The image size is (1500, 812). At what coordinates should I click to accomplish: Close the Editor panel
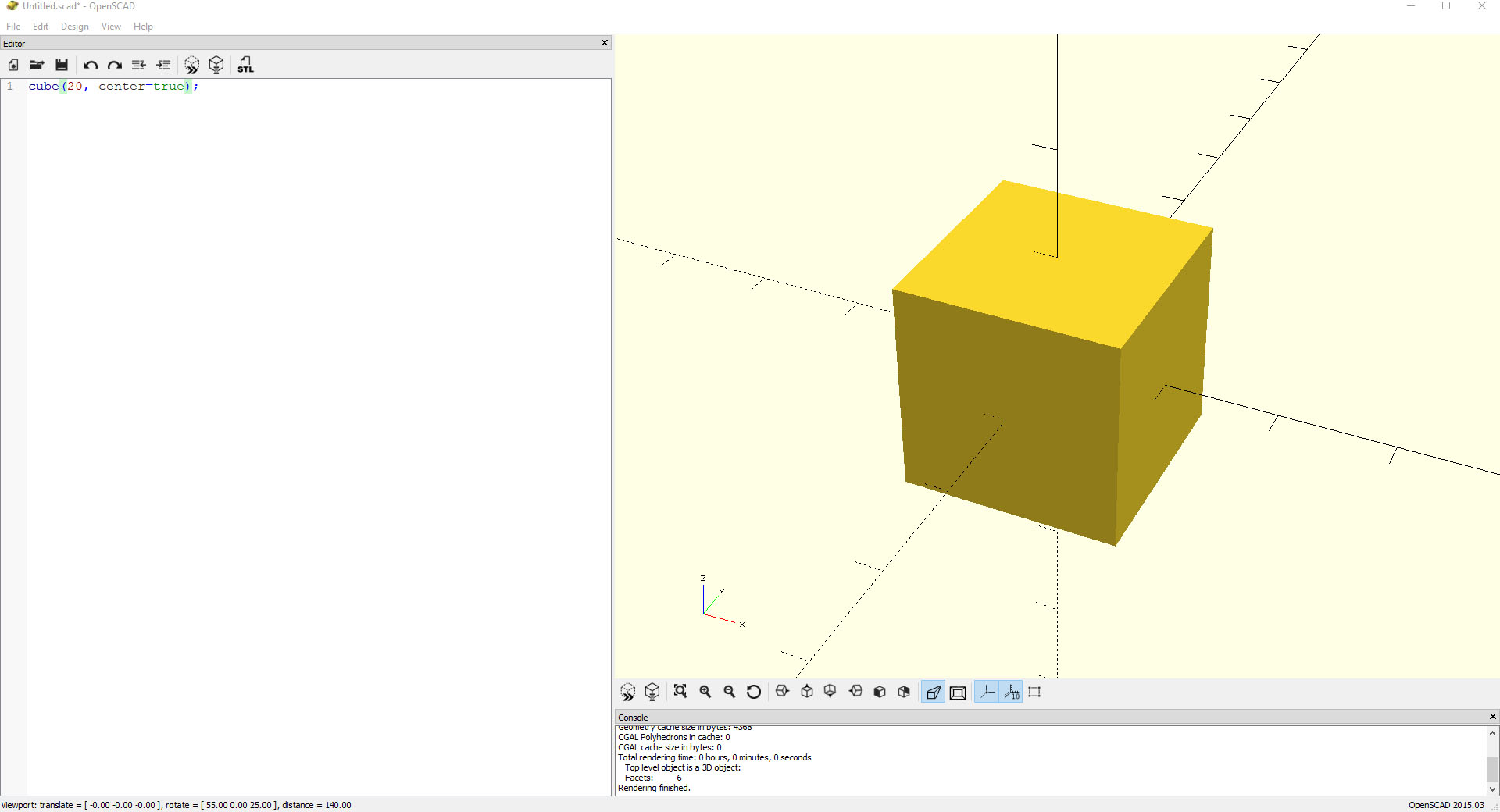[605, 43]
